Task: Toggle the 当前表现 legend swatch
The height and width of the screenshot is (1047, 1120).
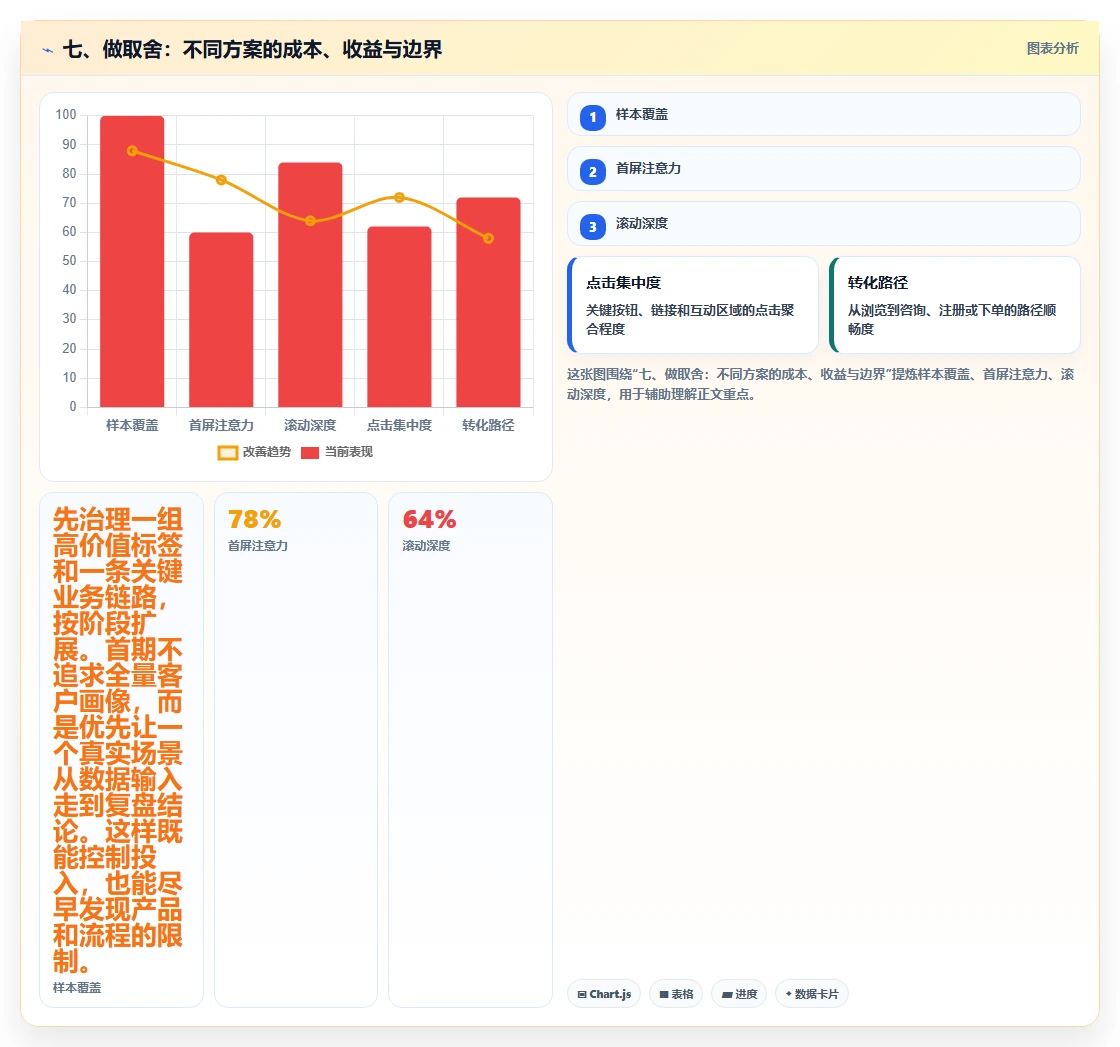Action: 309,453
